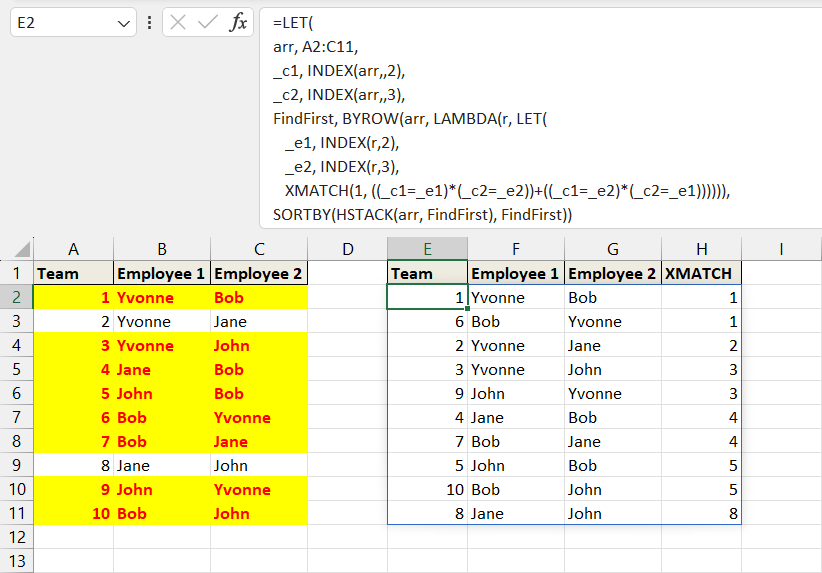Image resolution: width=822 pixels, height=573 pixels.
Task: Click Employee 1 header in cell B1
Action: [x=160, y=274]
